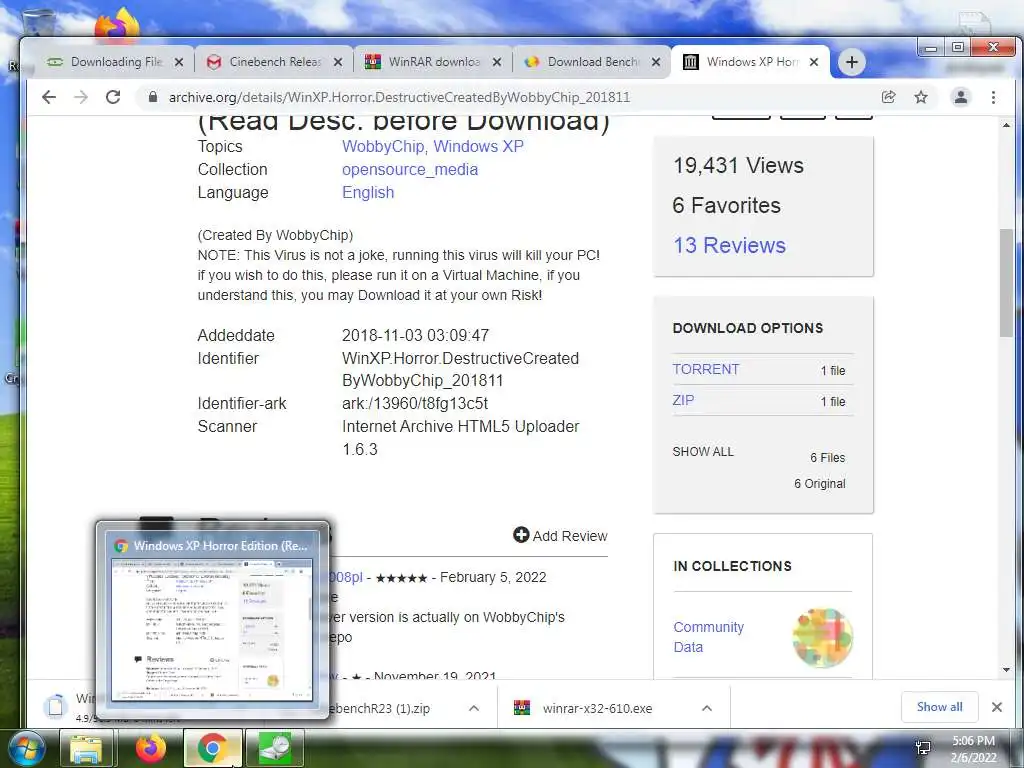Open the winrar-x32-610.exe downloaded file

(x=596, y=709)
